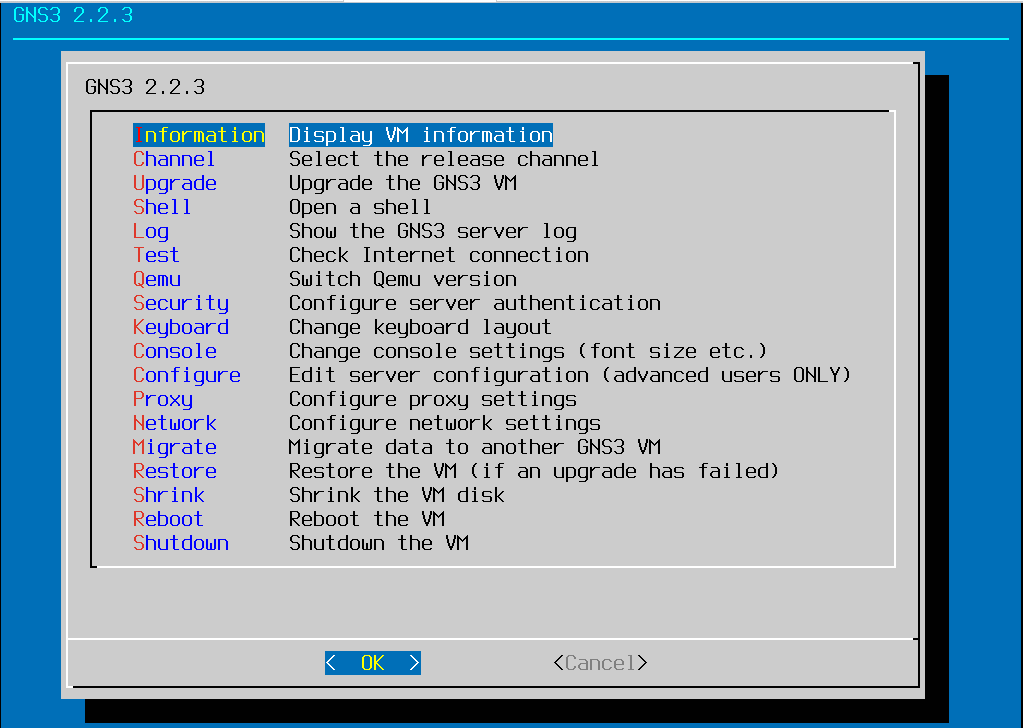Click 'Shrink the VM disk' text
1023x728 pixels.
click(x=397, y=495)
